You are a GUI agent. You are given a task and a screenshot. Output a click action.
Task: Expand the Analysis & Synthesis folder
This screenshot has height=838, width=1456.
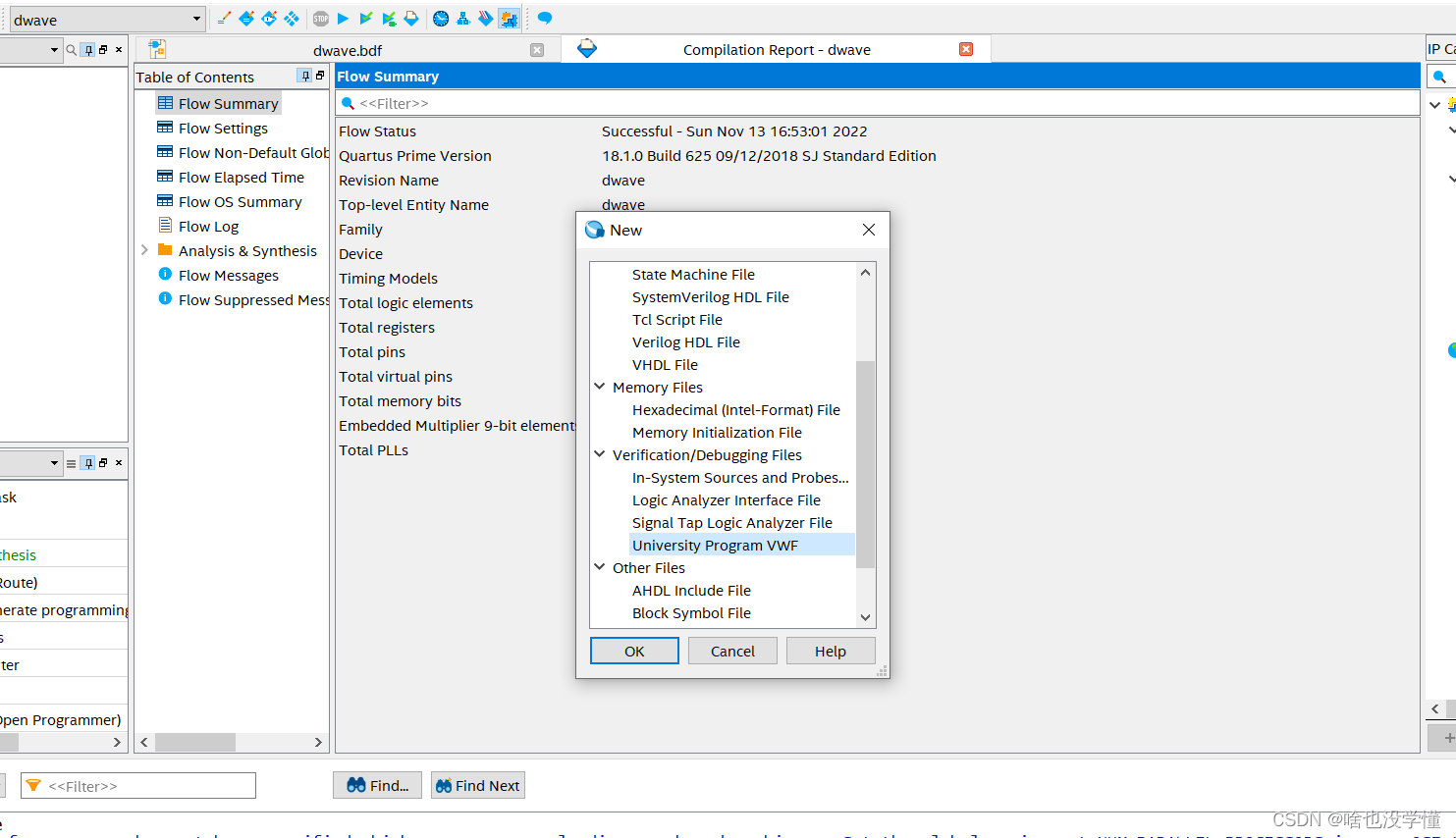[x=145, y=250]
